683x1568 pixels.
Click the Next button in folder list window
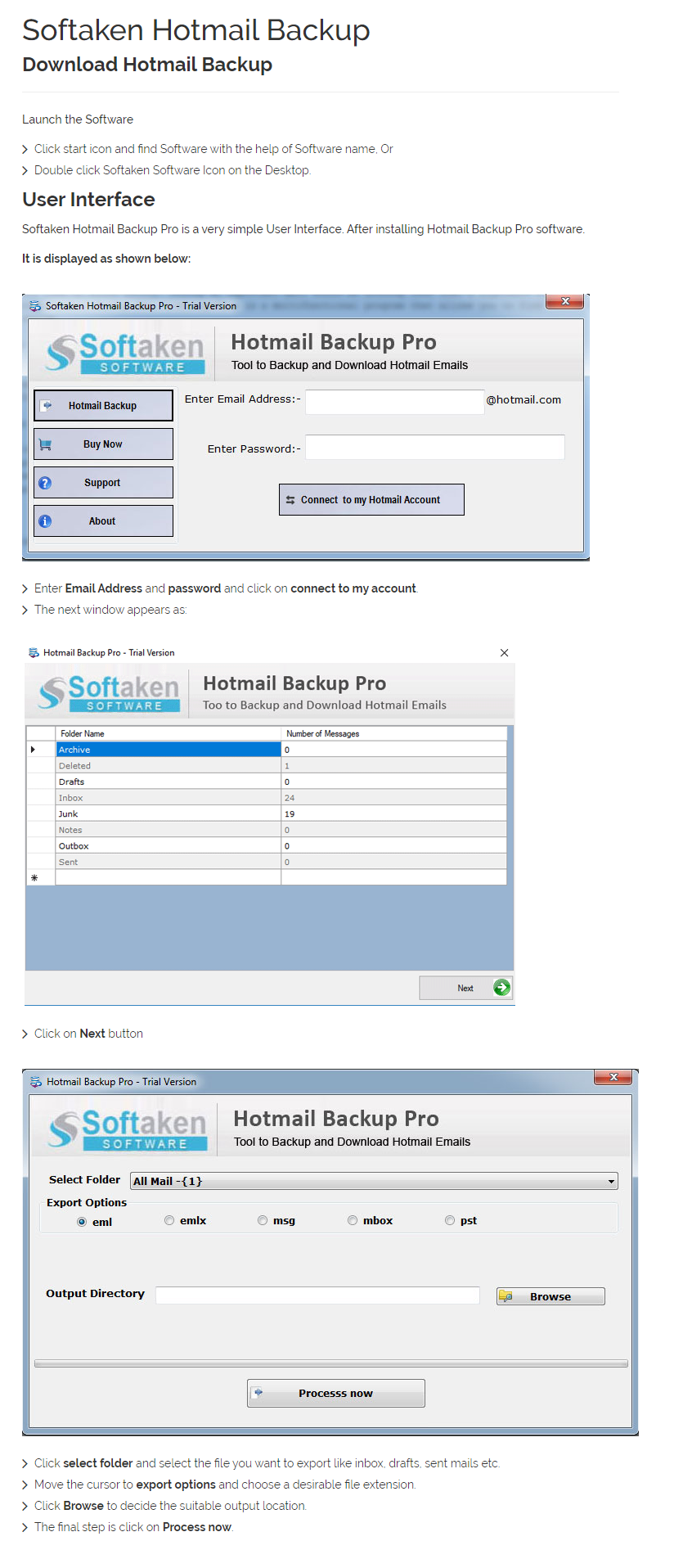coord(466,988)
